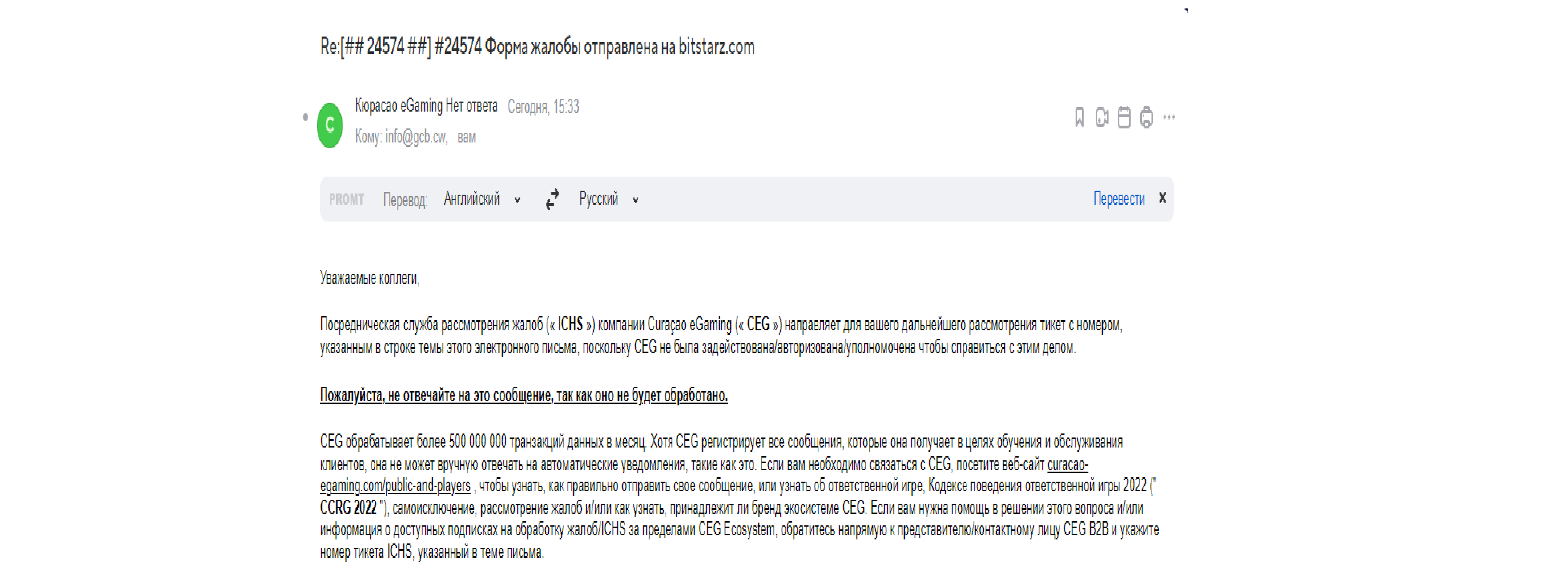This screenshot has width=1568, height=586.
Task: Click the PROMT logo label
Action: point(346,199)
